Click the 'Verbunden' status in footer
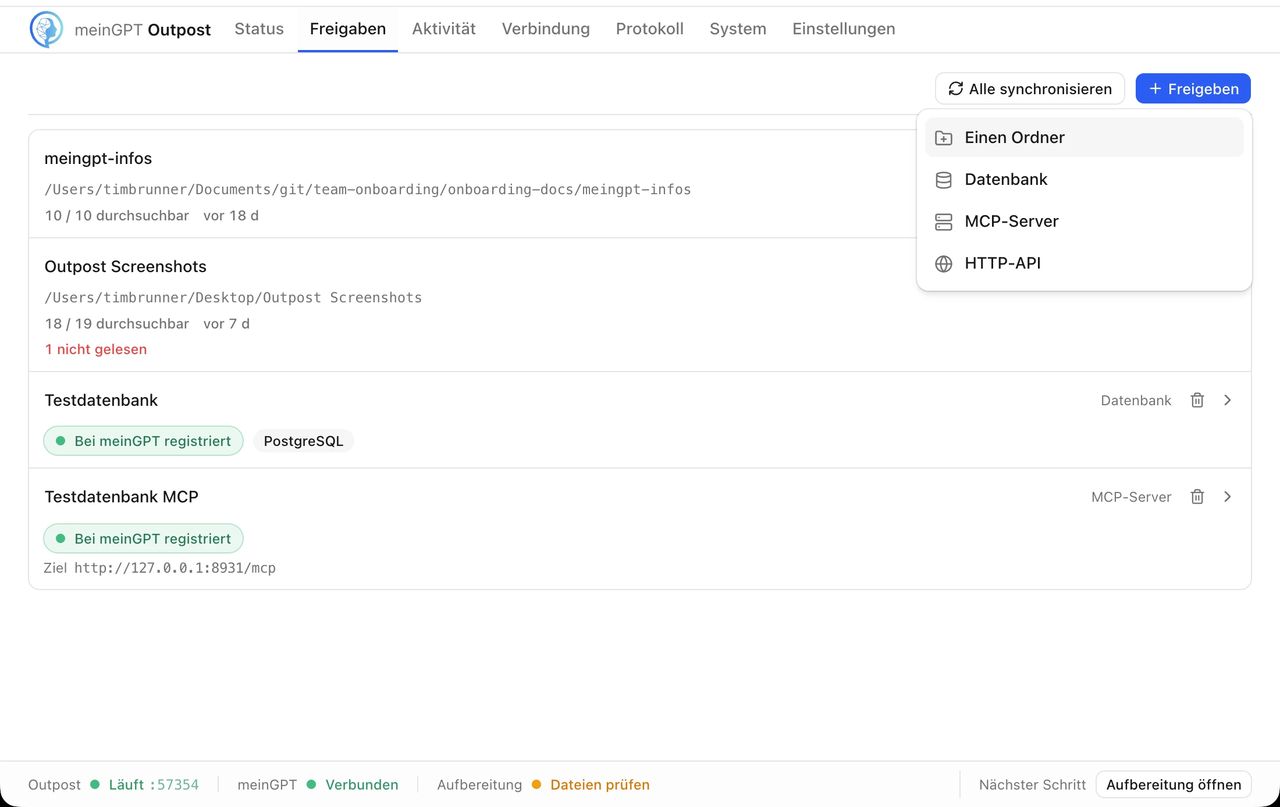This screenshot has width=1280, height=807. 362,785
